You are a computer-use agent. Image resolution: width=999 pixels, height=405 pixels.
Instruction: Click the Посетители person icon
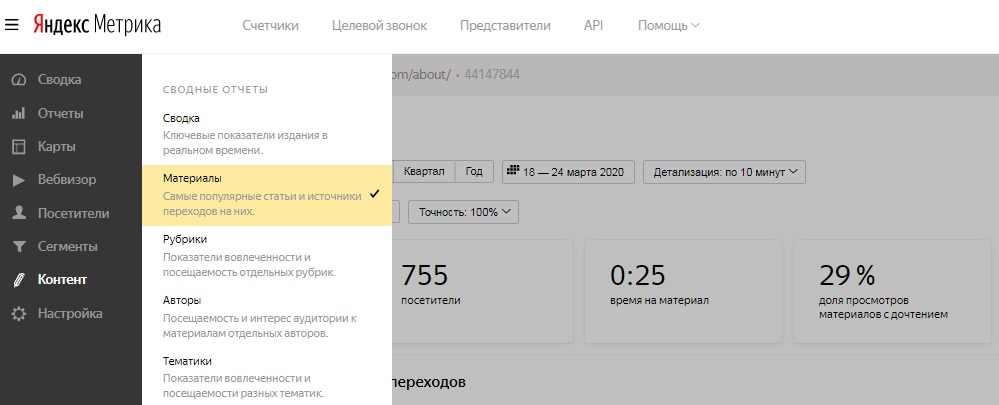19,213
